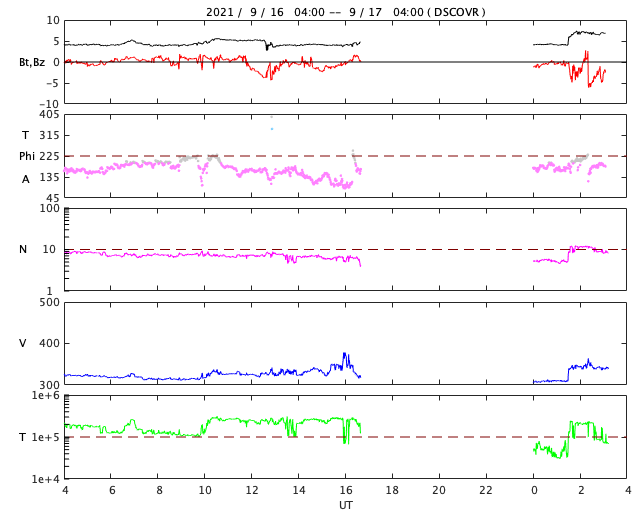
Task: Click the '405' tick label on the Phi panel
Action: pos(49,114)
